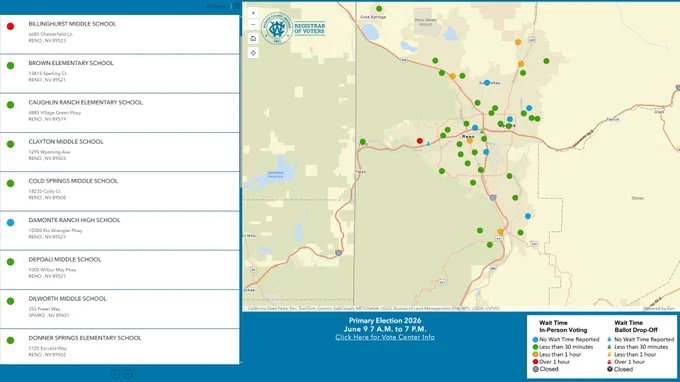
Task: Click the Cold Springs label on the map
Action: click(x=373, y=17)
